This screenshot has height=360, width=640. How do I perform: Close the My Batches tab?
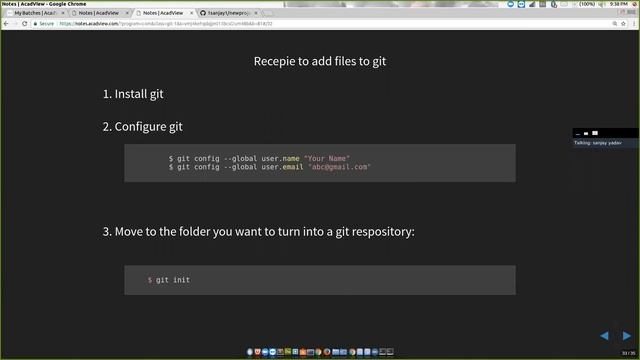[x=63, y=13]
